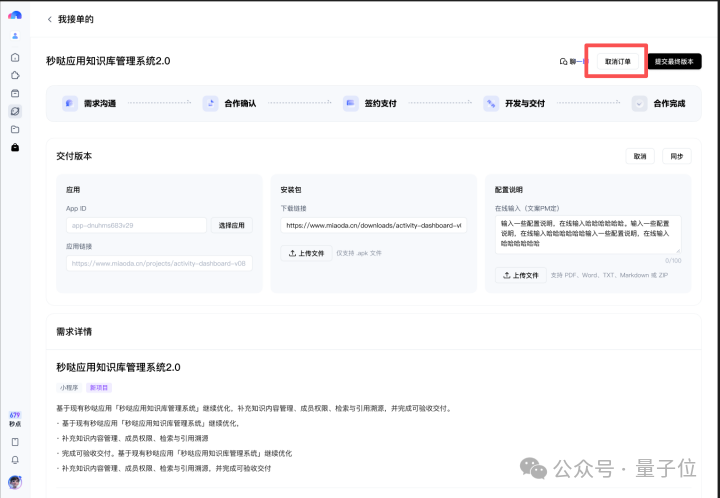Click the 我接单的 breadcrumb title
Image resolution: width=720 pixels, height=498 pixels.
76,19
